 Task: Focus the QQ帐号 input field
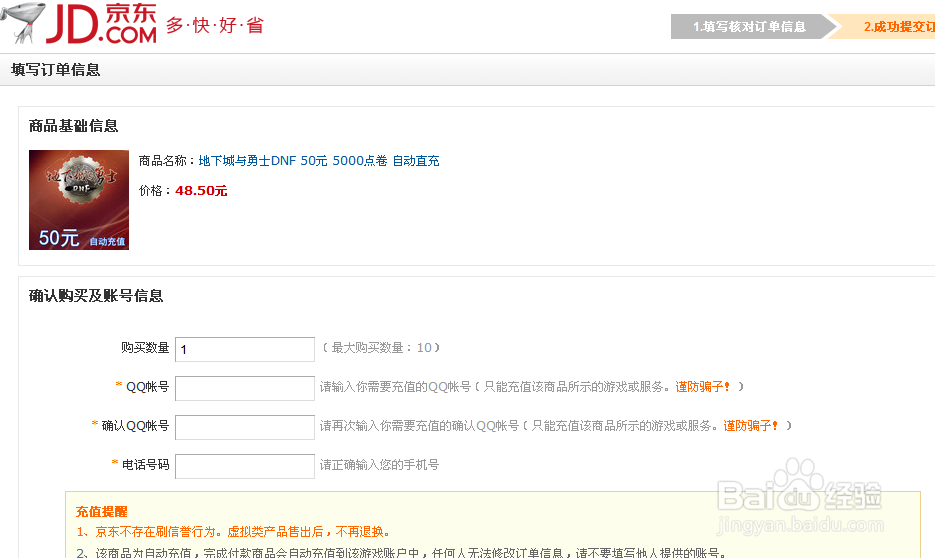[x=244, y=388]
